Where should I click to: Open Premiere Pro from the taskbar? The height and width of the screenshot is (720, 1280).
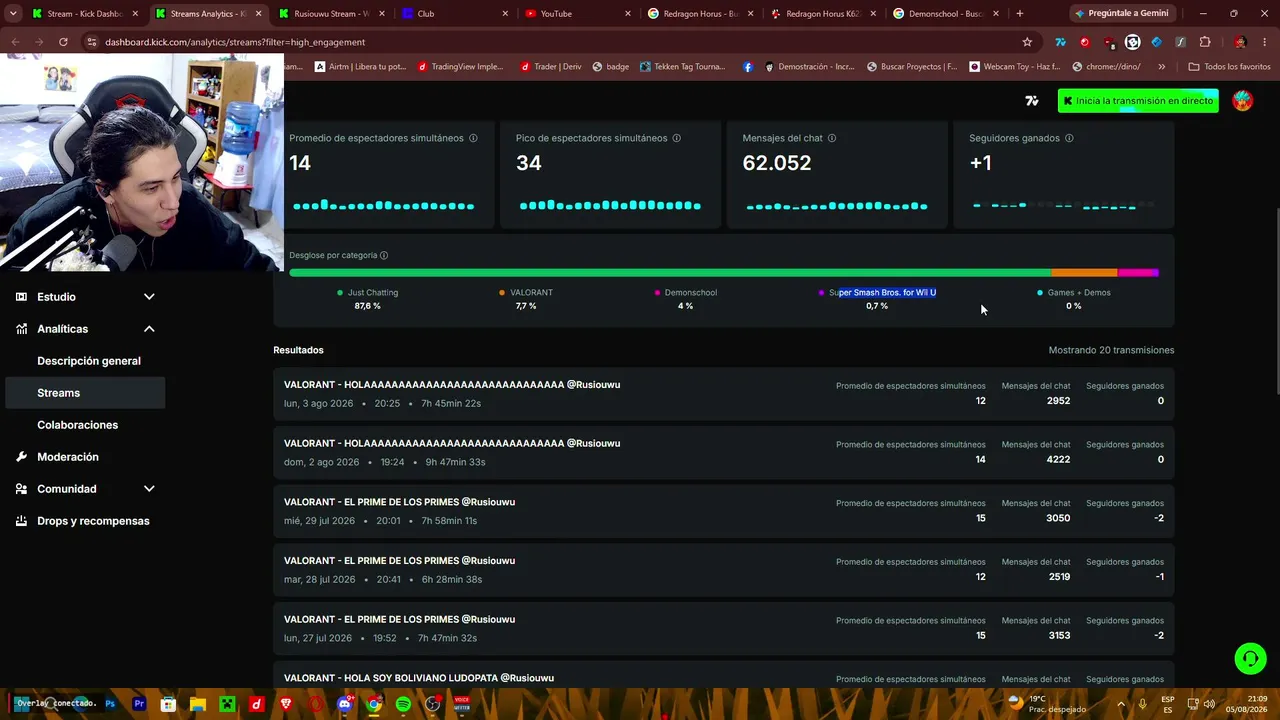[139, 704]
